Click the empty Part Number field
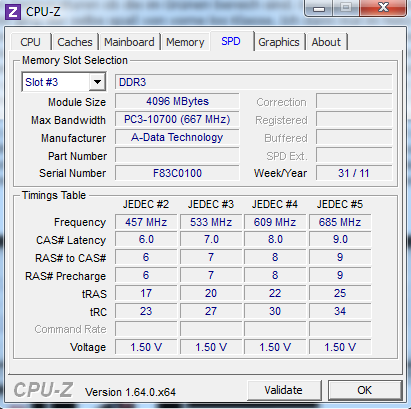Viewport: 411px width, 409px height. coord(177,155)
